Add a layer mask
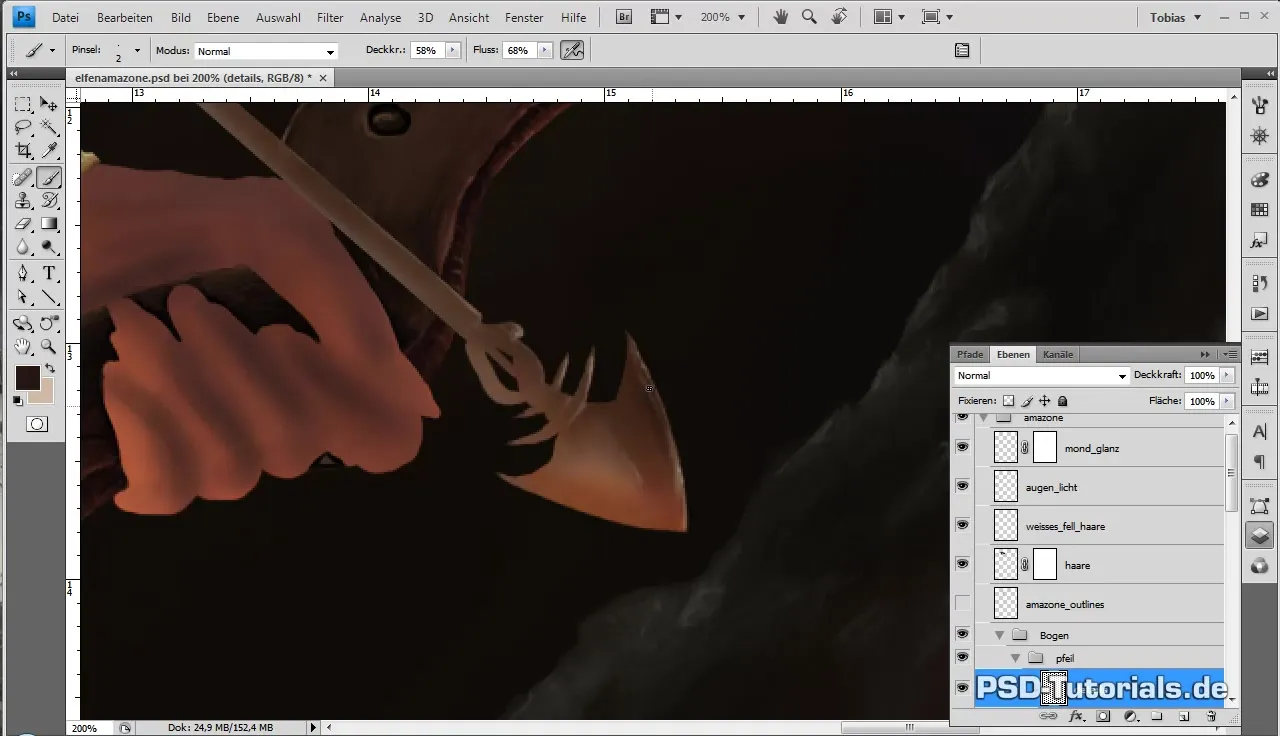The height and width of the screenshot is (736, 1280). pyautogui.click(x=1104, y=717)
